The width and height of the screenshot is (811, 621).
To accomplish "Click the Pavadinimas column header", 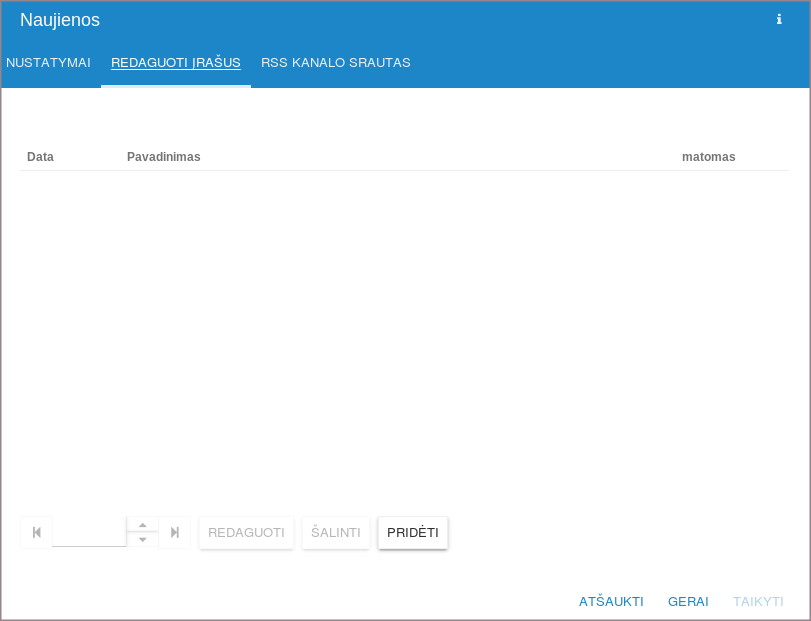I will pos(164,157).
